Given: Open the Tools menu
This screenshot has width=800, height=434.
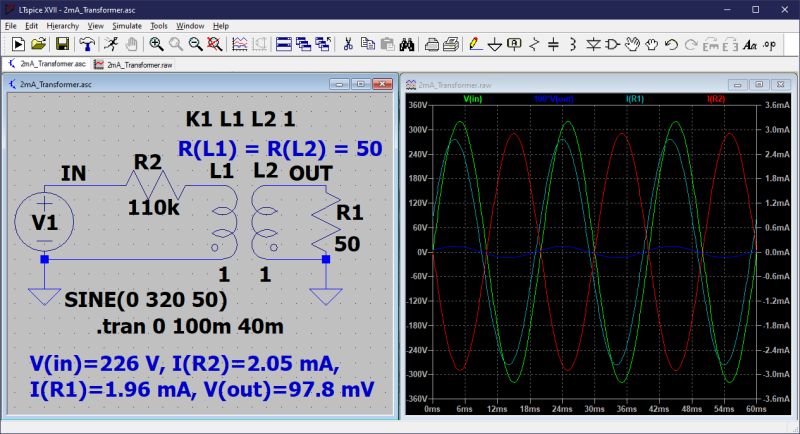Looking at the screenshot, I should pyautogui.click(x=159, y=25).
